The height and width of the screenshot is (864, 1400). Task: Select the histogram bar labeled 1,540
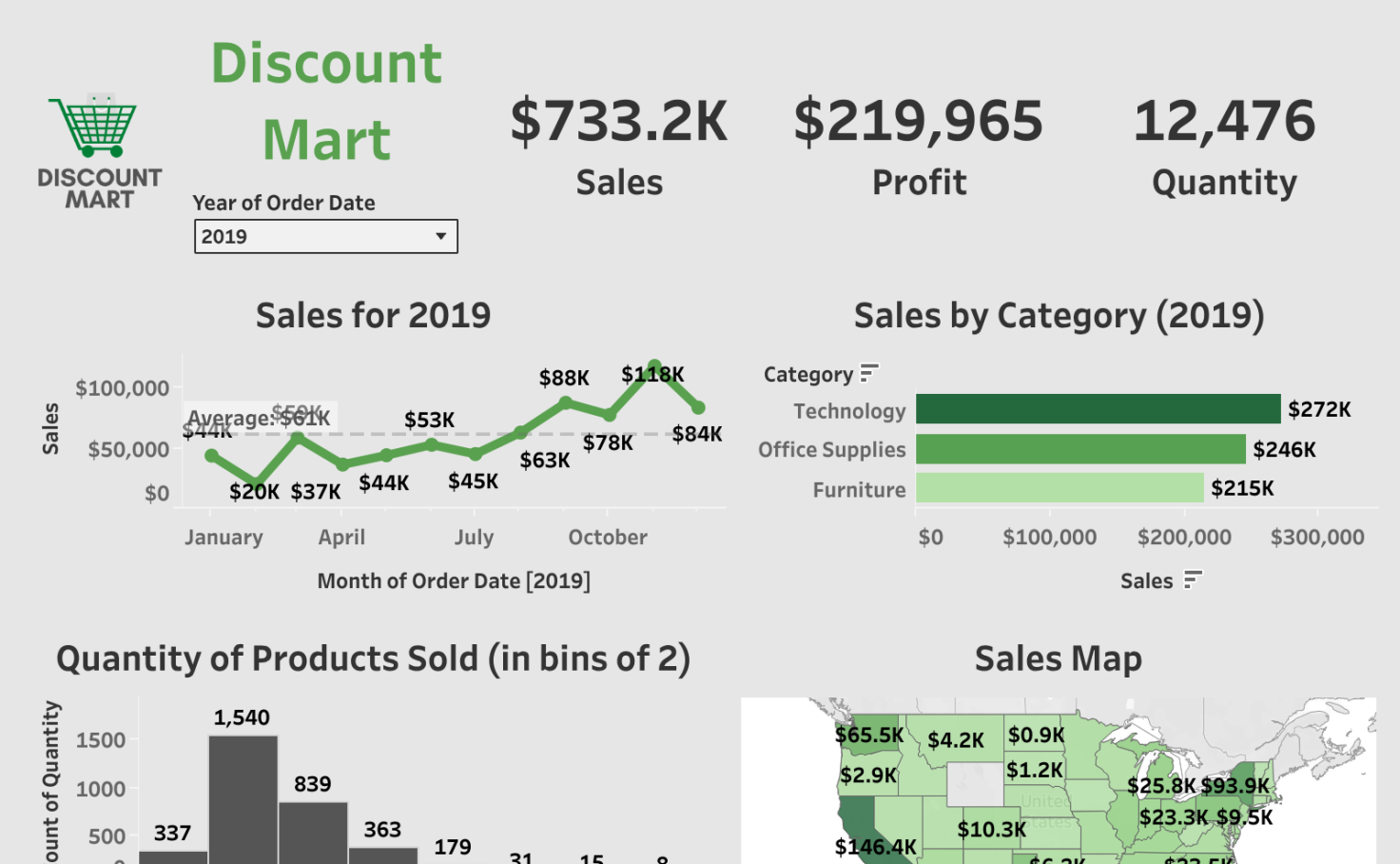click(243, 799)
